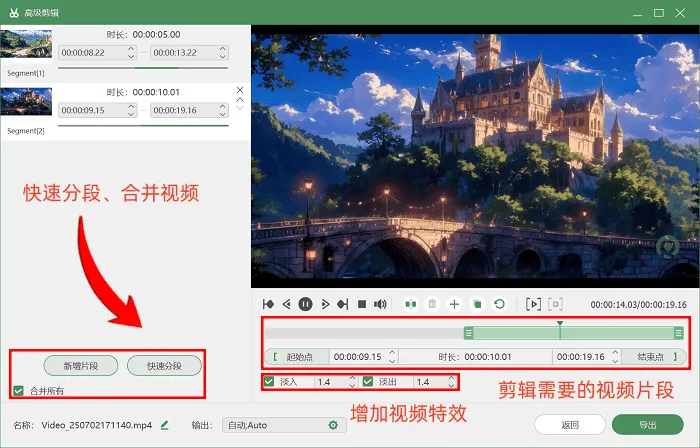
Task: Decrease Segment[2] end time in segment list
Action: [223, 114]
